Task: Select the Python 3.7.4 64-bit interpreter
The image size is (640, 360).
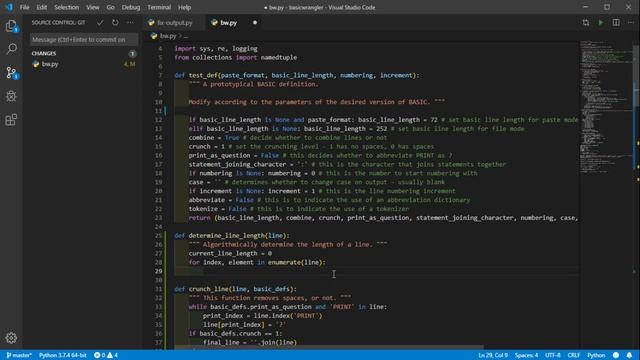Action: coord(62,355)
